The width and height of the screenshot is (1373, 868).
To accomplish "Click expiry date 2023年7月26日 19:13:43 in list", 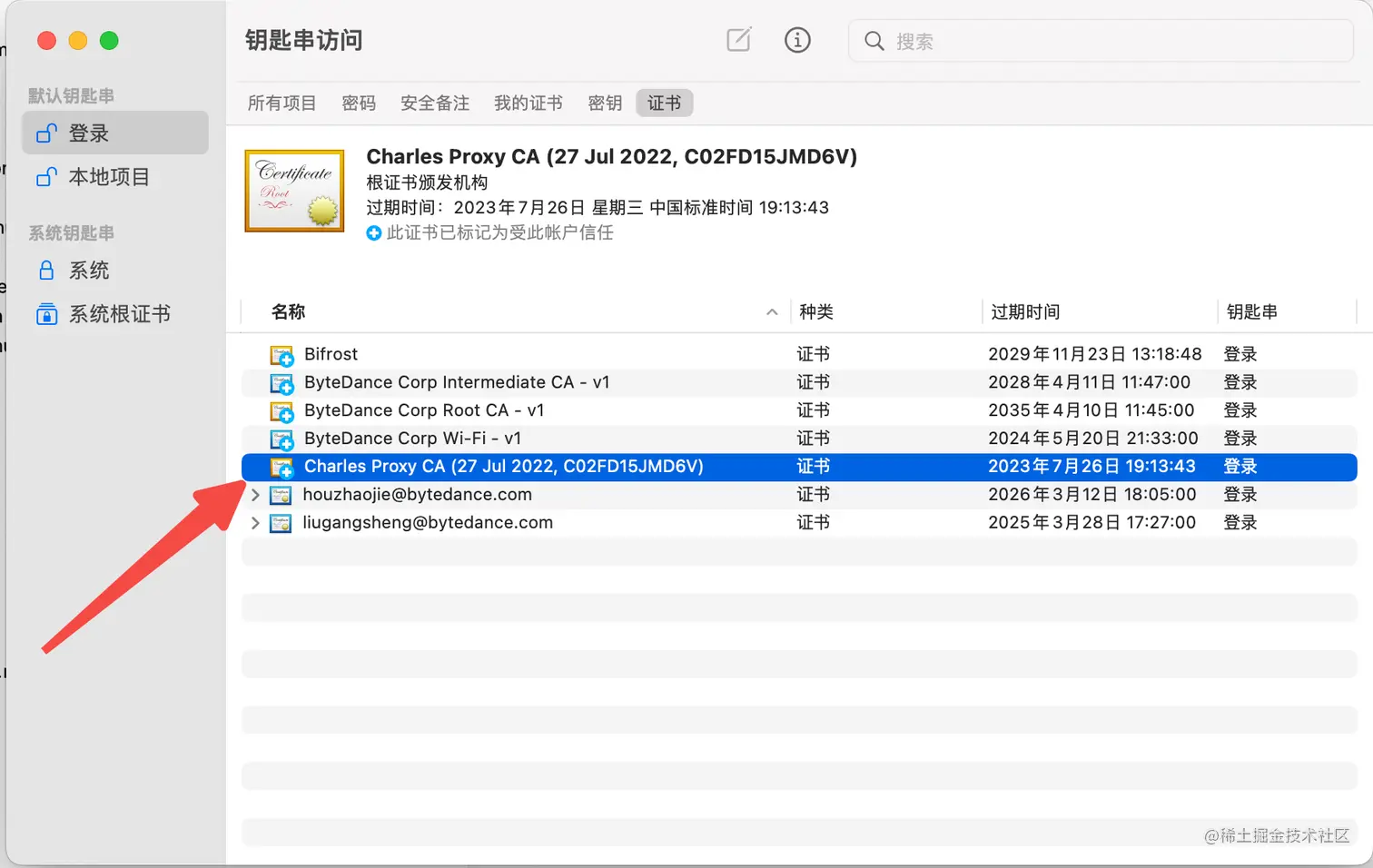I will pos(1091,467).
